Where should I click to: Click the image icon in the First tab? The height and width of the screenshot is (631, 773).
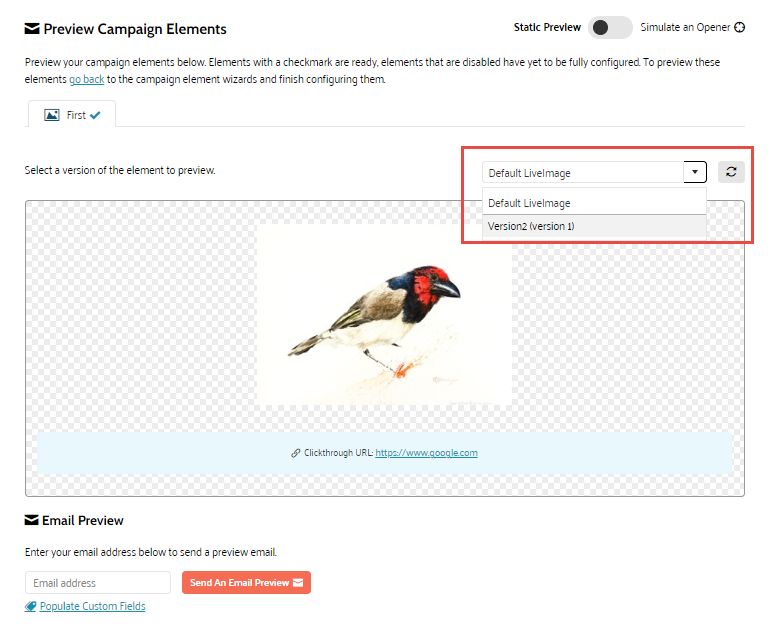click(x=52, y=115)
